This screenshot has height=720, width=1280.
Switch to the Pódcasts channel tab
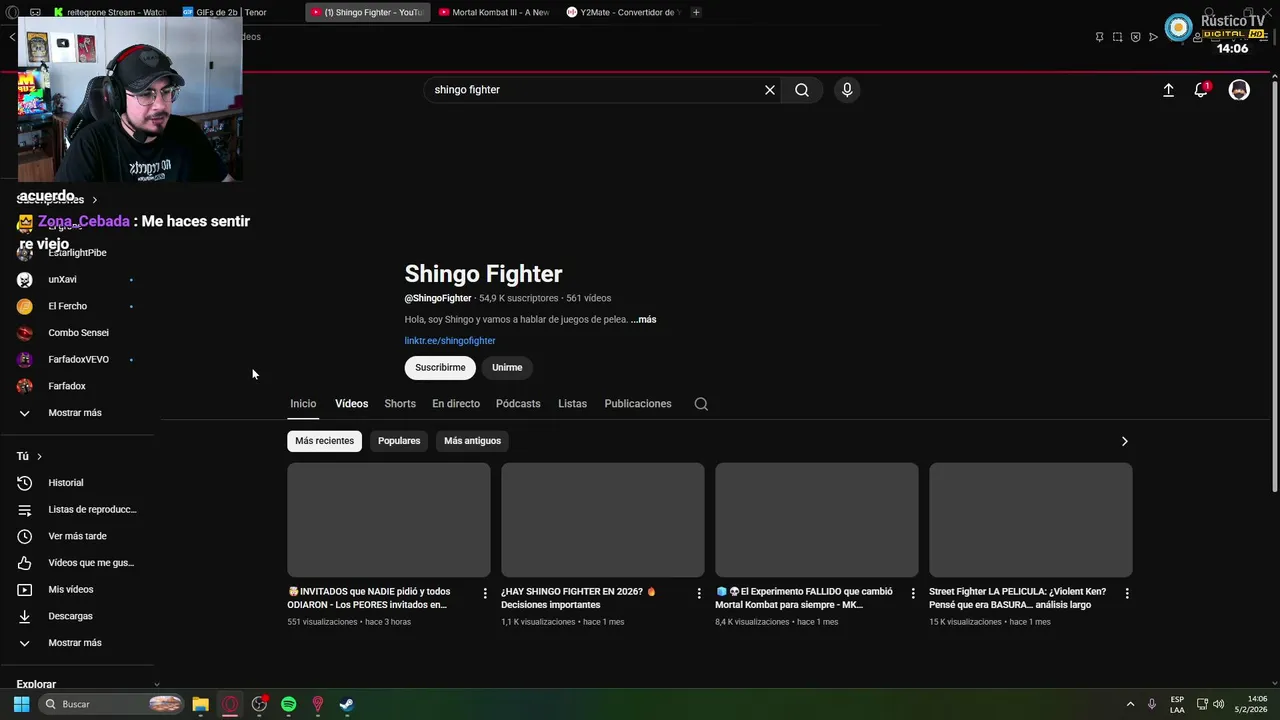click(518, 404)
